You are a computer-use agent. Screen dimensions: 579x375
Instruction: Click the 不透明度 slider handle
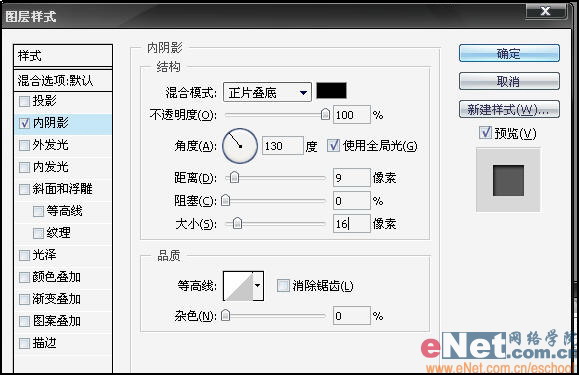click(325, 114)
